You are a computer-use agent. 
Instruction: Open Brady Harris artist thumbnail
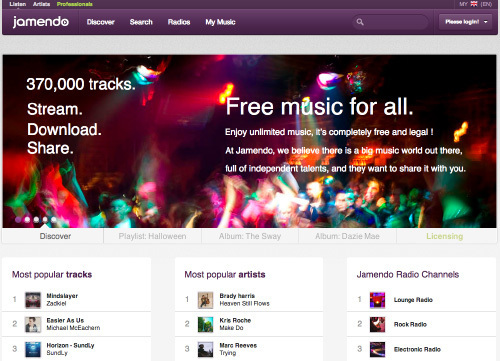click(x=205, y=300)
